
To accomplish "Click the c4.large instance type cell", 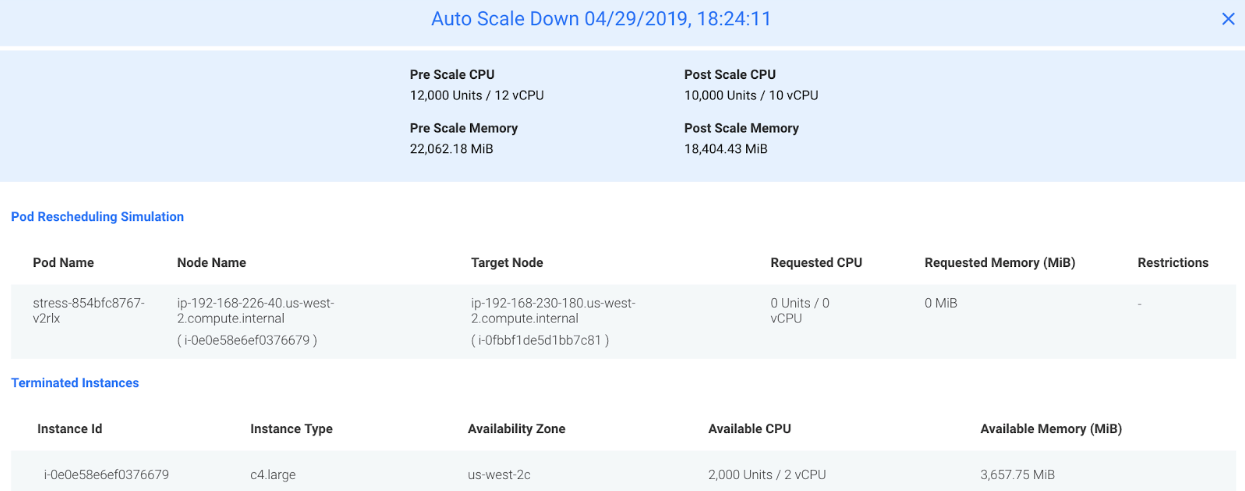I will (x=273, y=475).
